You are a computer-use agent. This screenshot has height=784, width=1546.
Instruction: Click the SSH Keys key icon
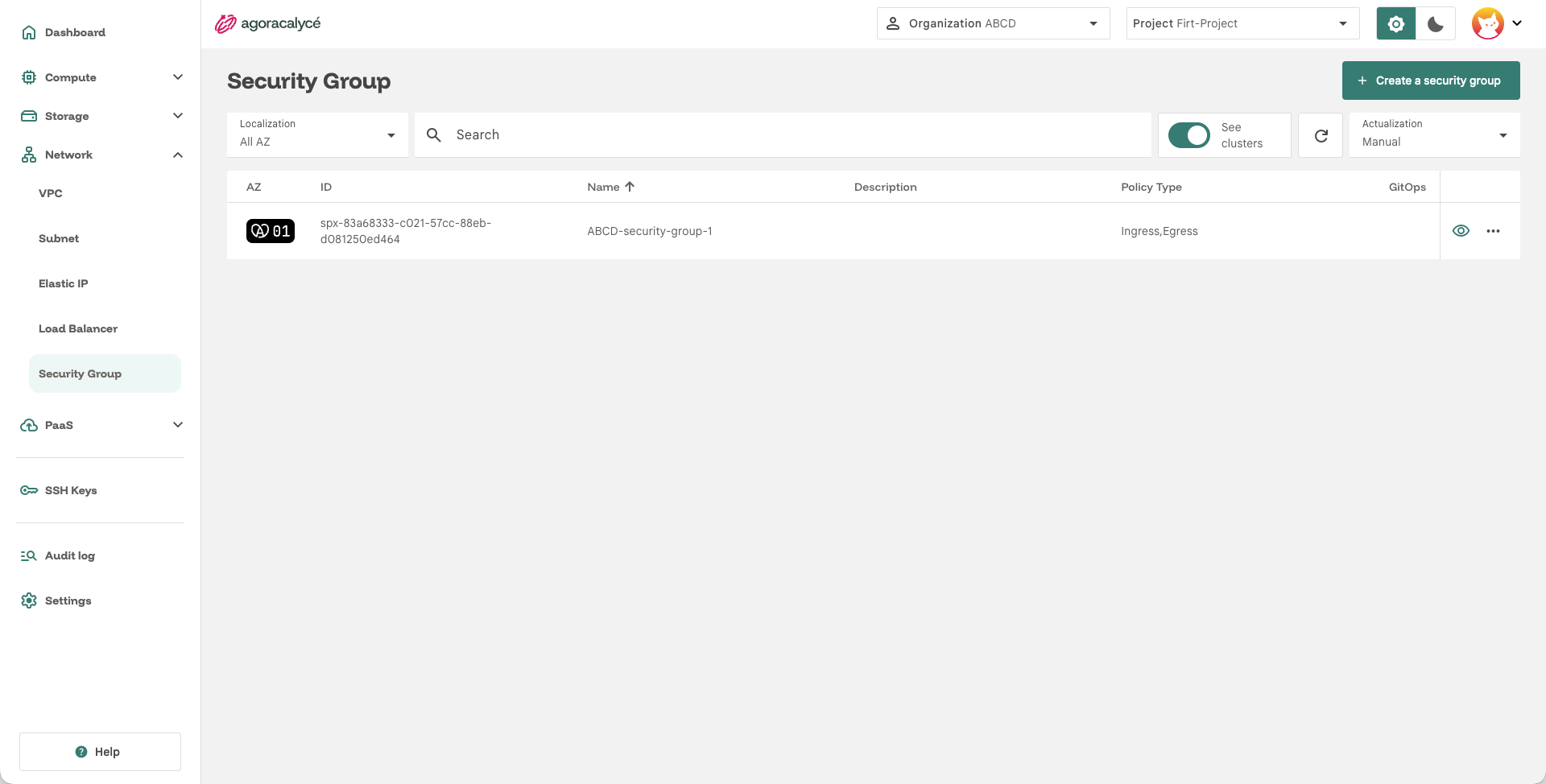[x=29, y=490]
